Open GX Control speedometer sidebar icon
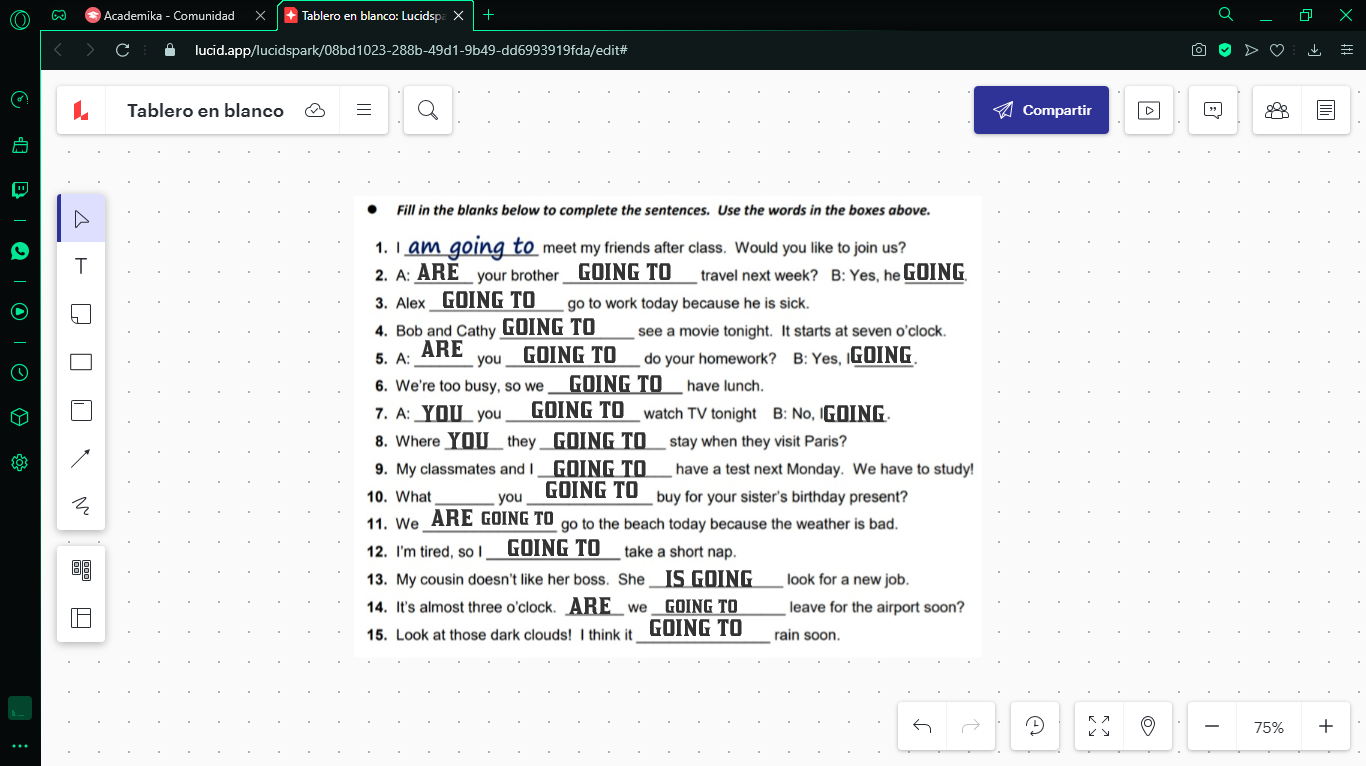 tap(20, 100)
